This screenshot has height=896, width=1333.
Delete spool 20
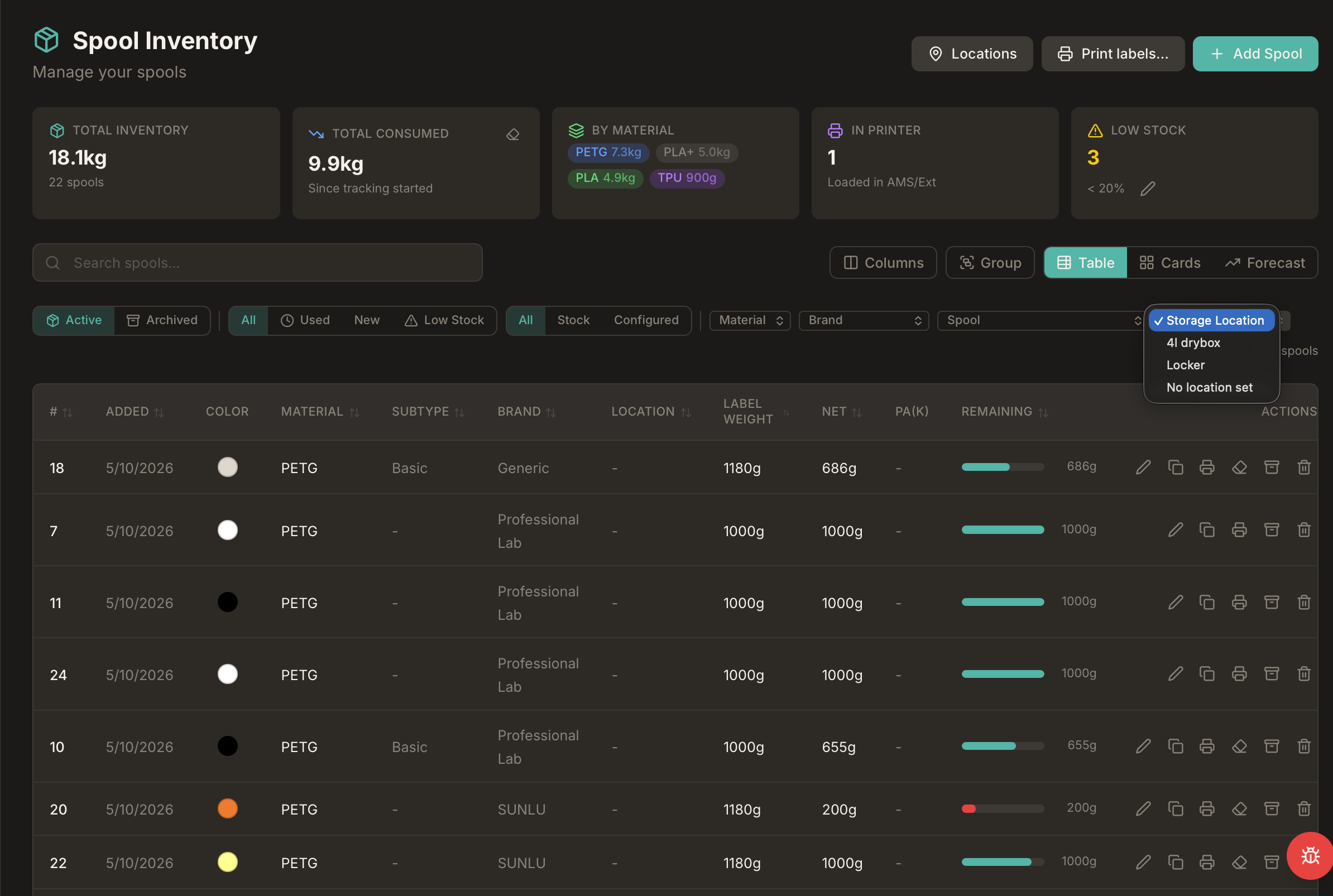click(x=1304, y=808)
